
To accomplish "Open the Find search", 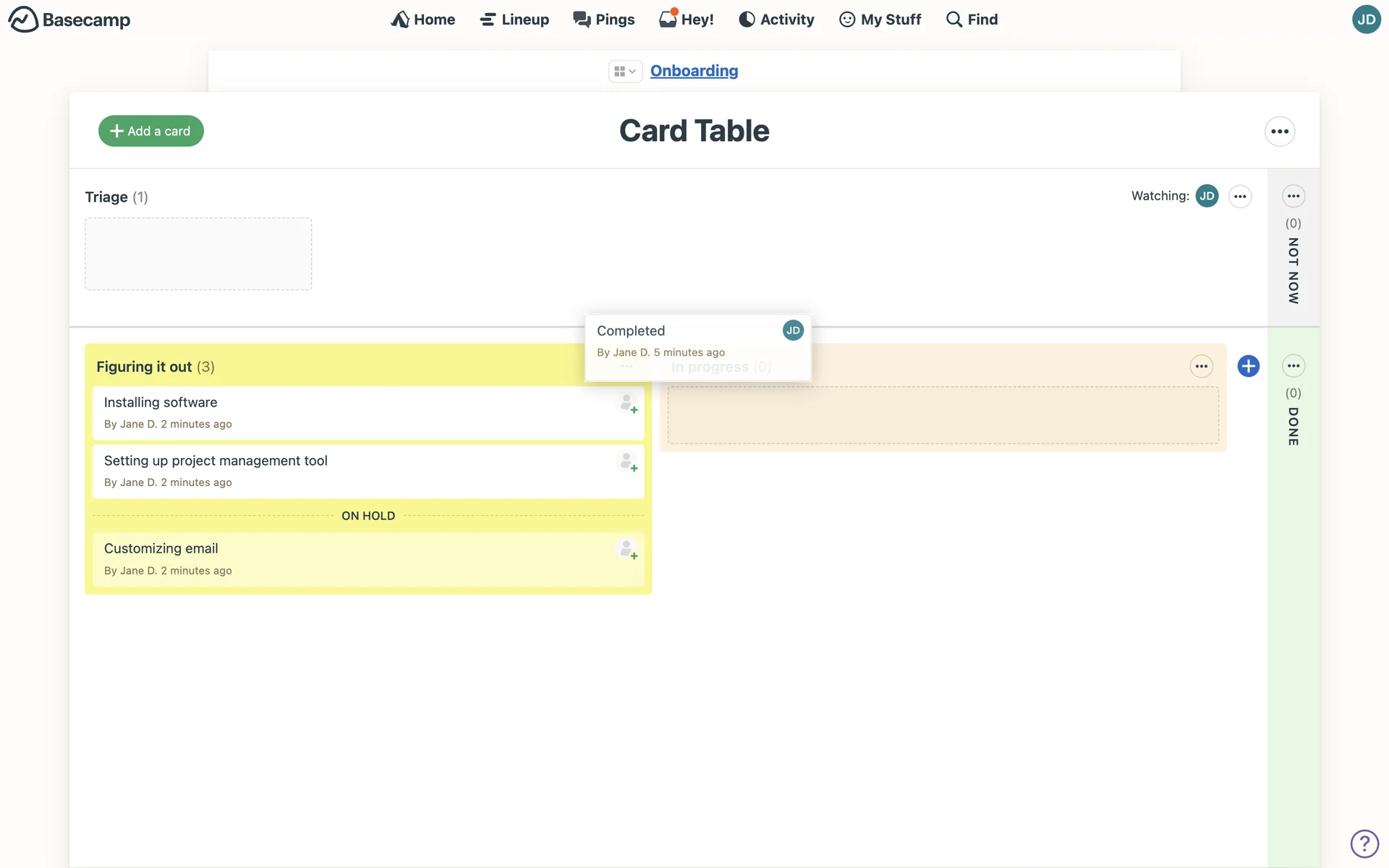I will 972,20.
